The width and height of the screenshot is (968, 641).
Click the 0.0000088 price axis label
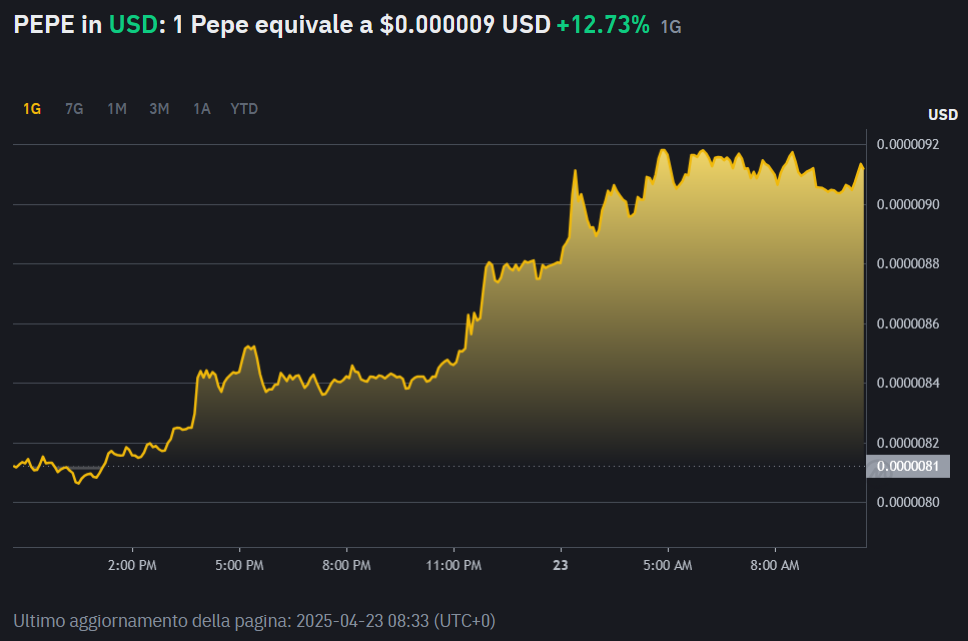point(908,264)
